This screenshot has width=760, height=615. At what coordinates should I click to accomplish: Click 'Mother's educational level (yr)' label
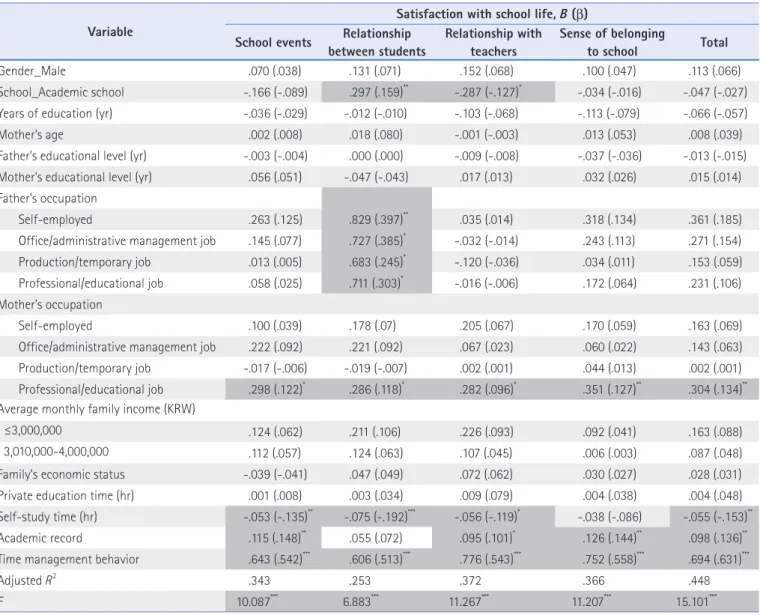[x=76, y=177]
